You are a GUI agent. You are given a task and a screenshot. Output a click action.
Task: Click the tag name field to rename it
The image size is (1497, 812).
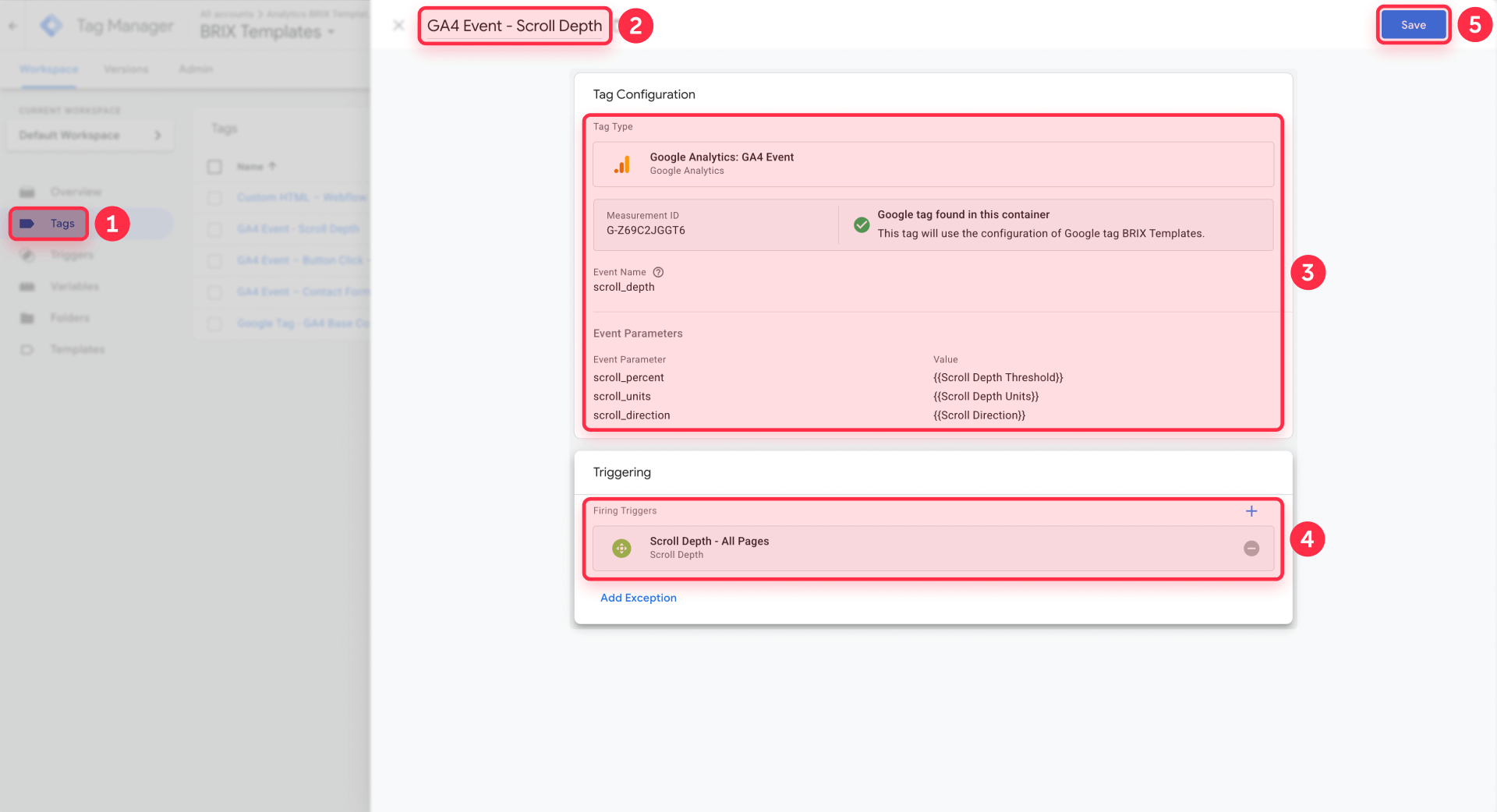515,26
